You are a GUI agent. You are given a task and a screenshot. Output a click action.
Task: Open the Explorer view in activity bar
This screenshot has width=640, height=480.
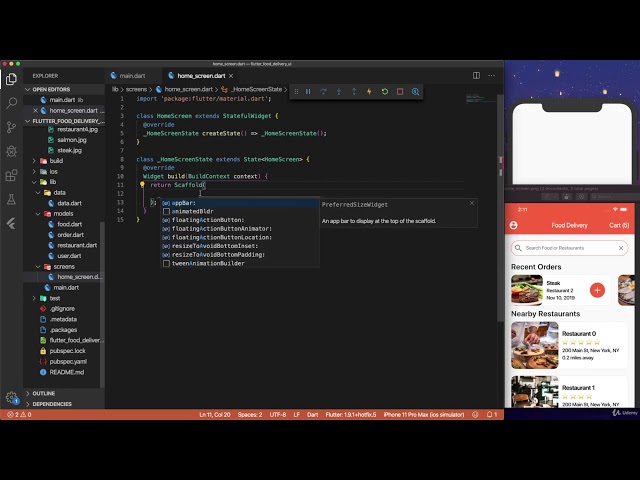coord(11,79)
